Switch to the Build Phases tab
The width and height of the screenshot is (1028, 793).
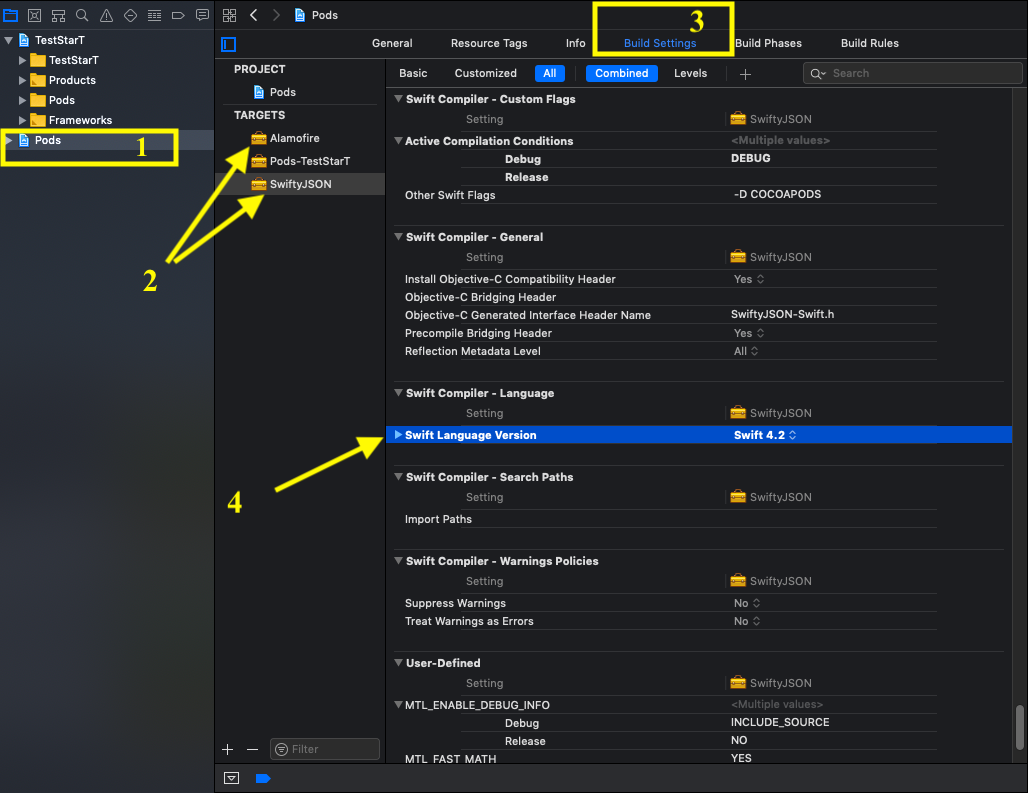tap(768, 43)
